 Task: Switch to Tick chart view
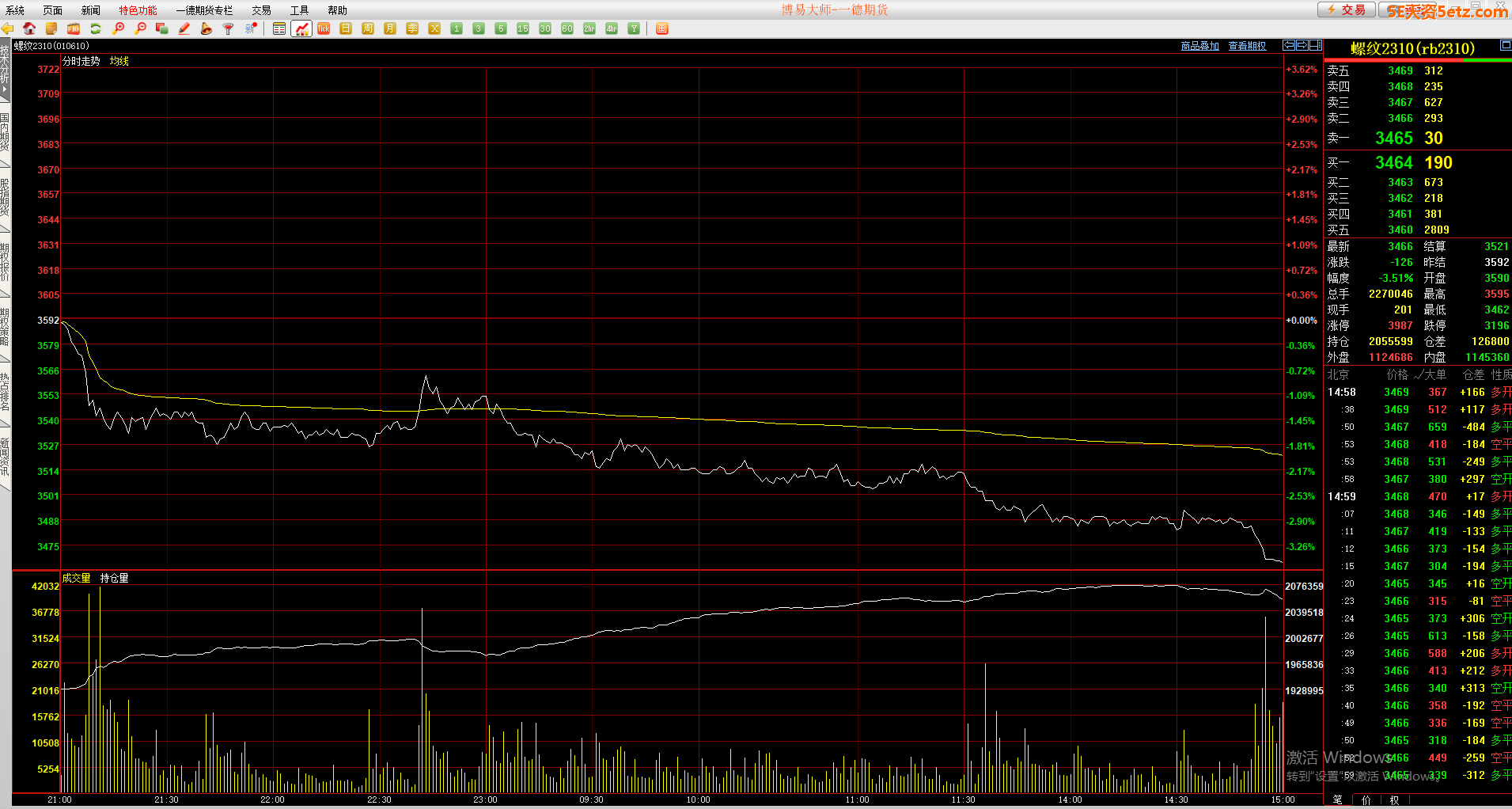coord(324,28)
